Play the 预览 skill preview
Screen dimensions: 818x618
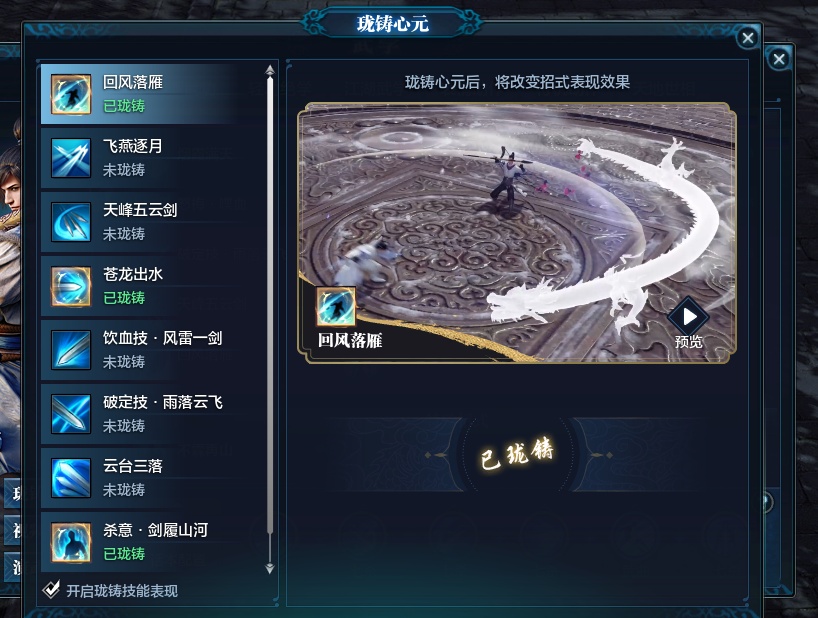point(688,316)
